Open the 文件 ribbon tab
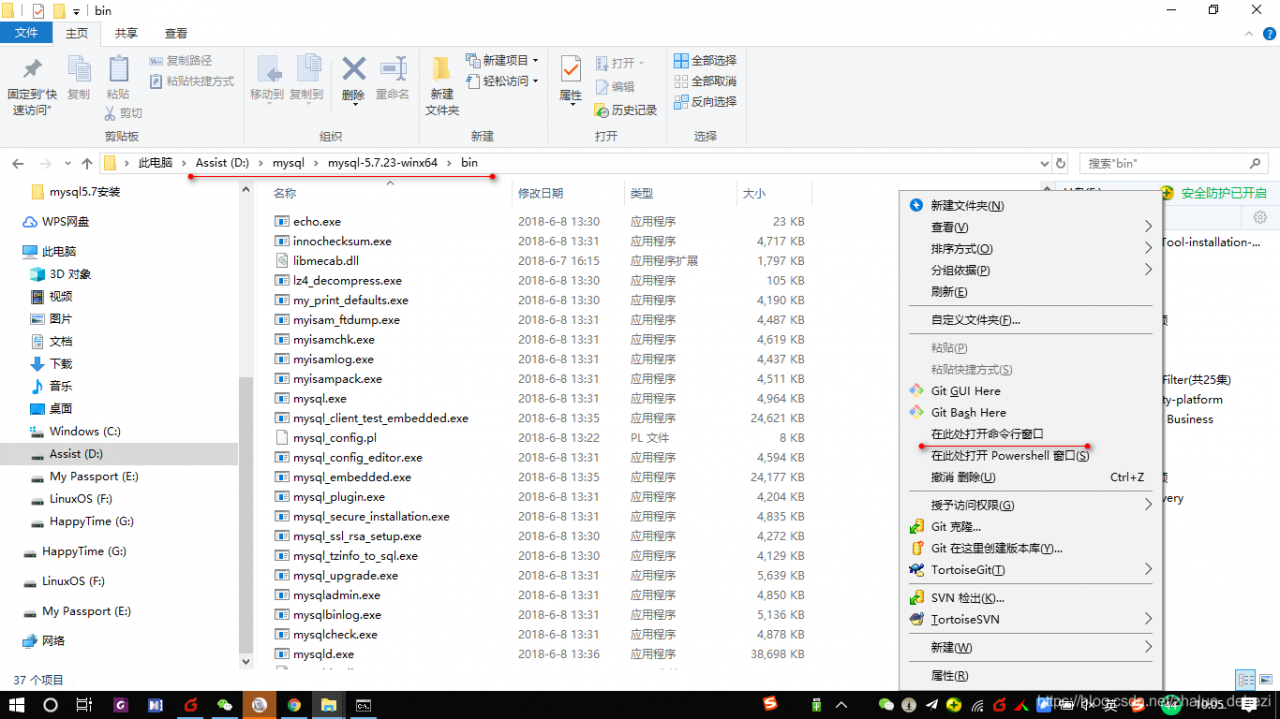Image resolution: width=1280 pixels, height=719 pixels. pos(26,33)
